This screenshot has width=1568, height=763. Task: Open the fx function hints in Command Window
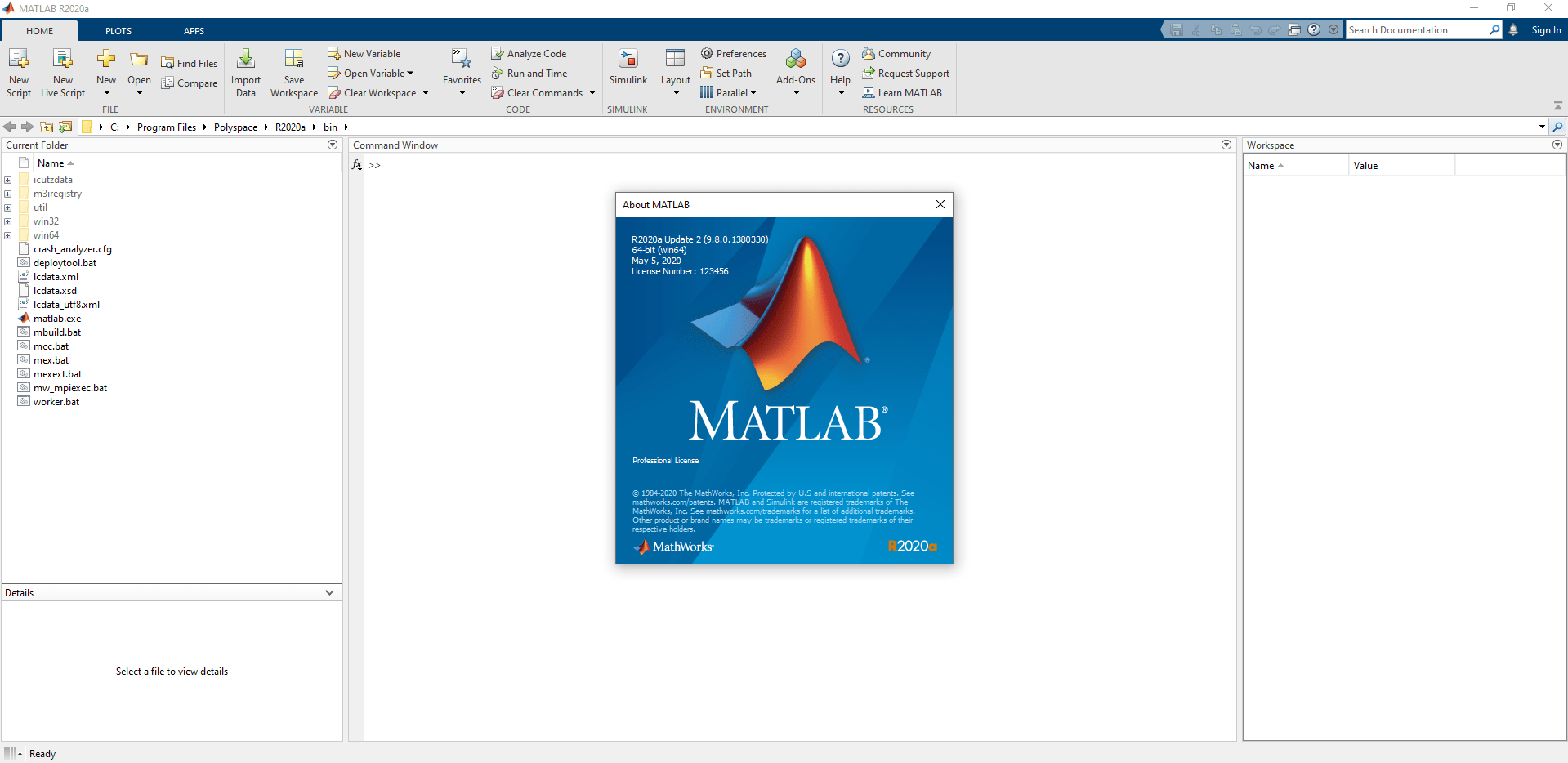coord(356,165)
